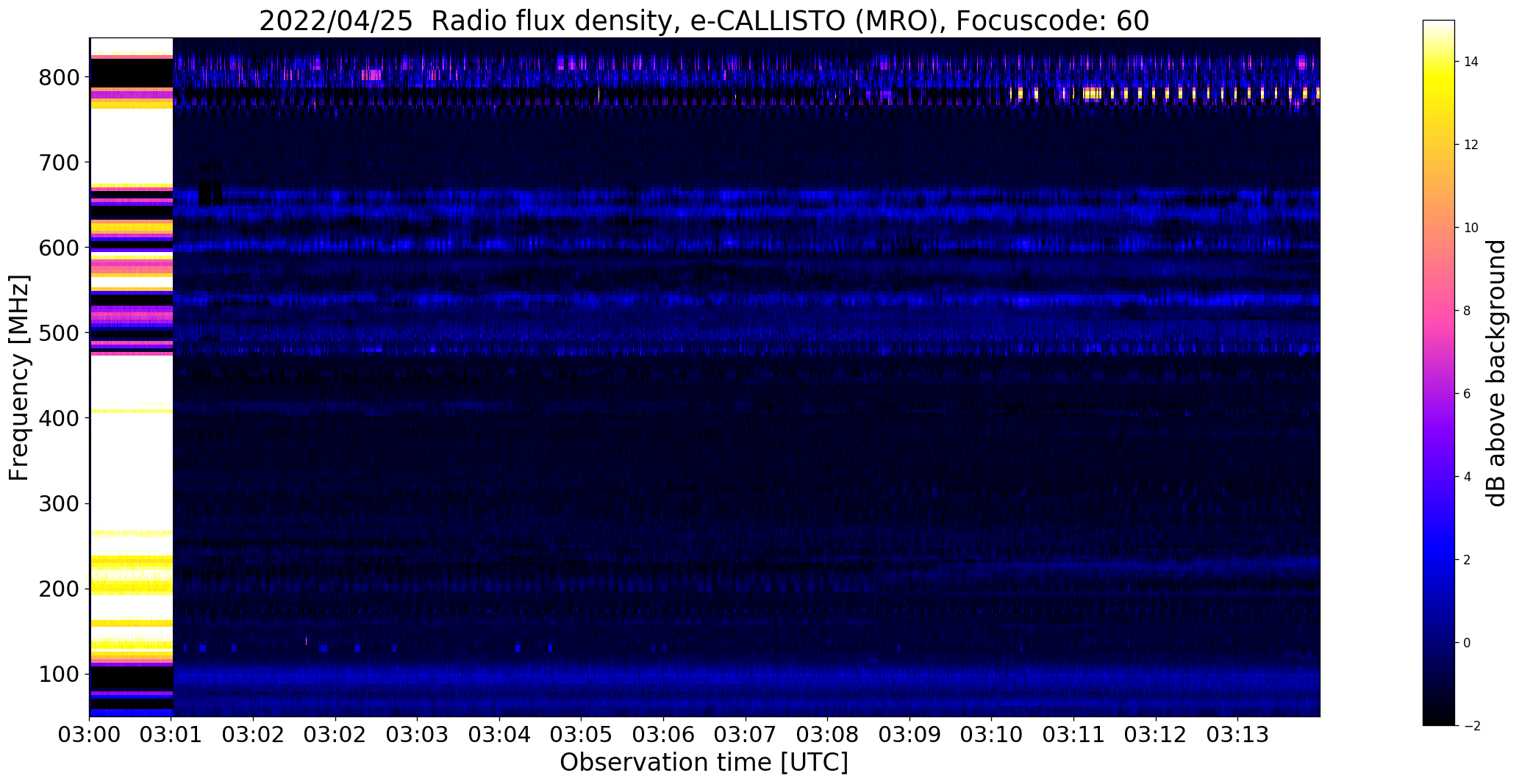Select the 600 frequency tick label

click(x=58, y=248)
